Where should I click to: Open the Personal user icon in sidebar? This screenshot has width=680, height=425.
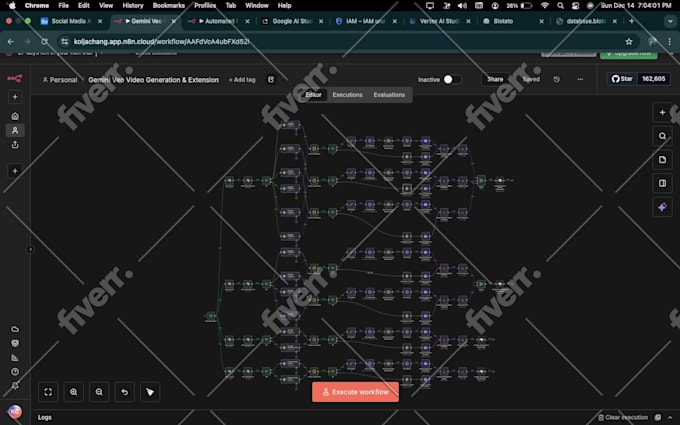click(15, 130)
